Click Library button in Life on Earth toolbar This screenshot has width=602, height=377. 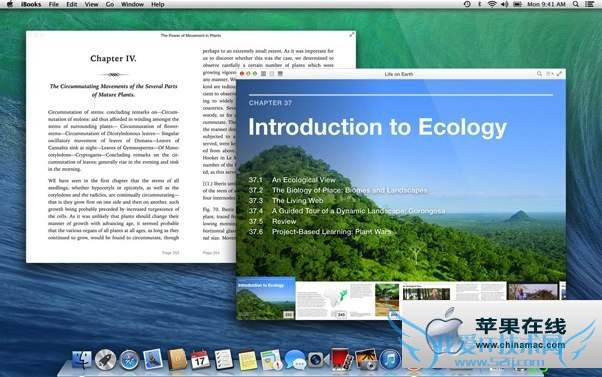pyautogui.click(x=264, y=74)
